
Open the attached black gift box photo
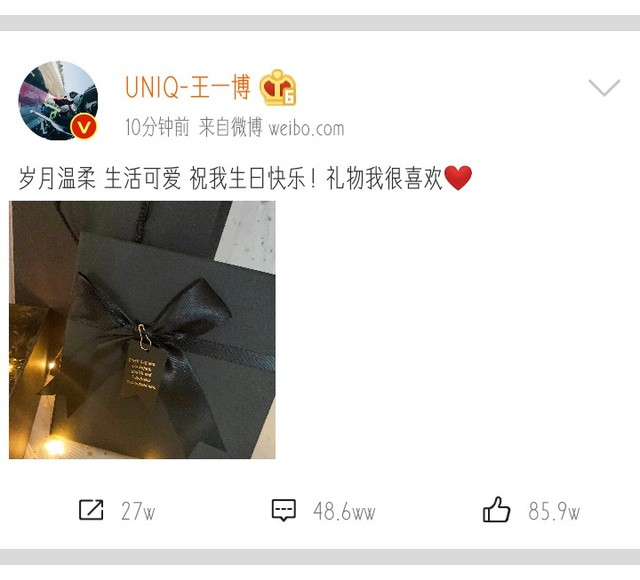point(142,330)
